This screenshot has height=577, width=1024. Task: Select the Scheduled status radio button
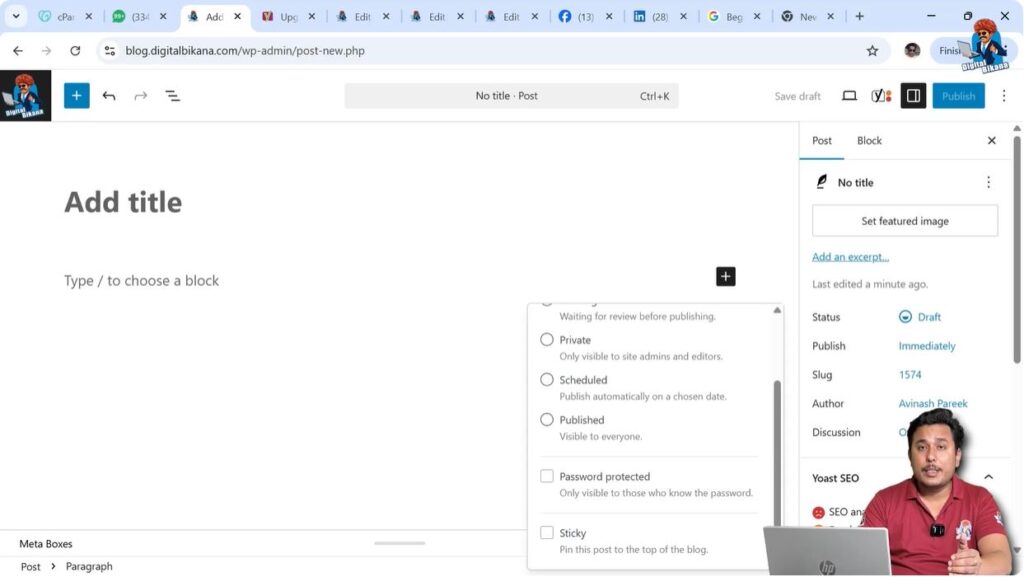[547, 379]
